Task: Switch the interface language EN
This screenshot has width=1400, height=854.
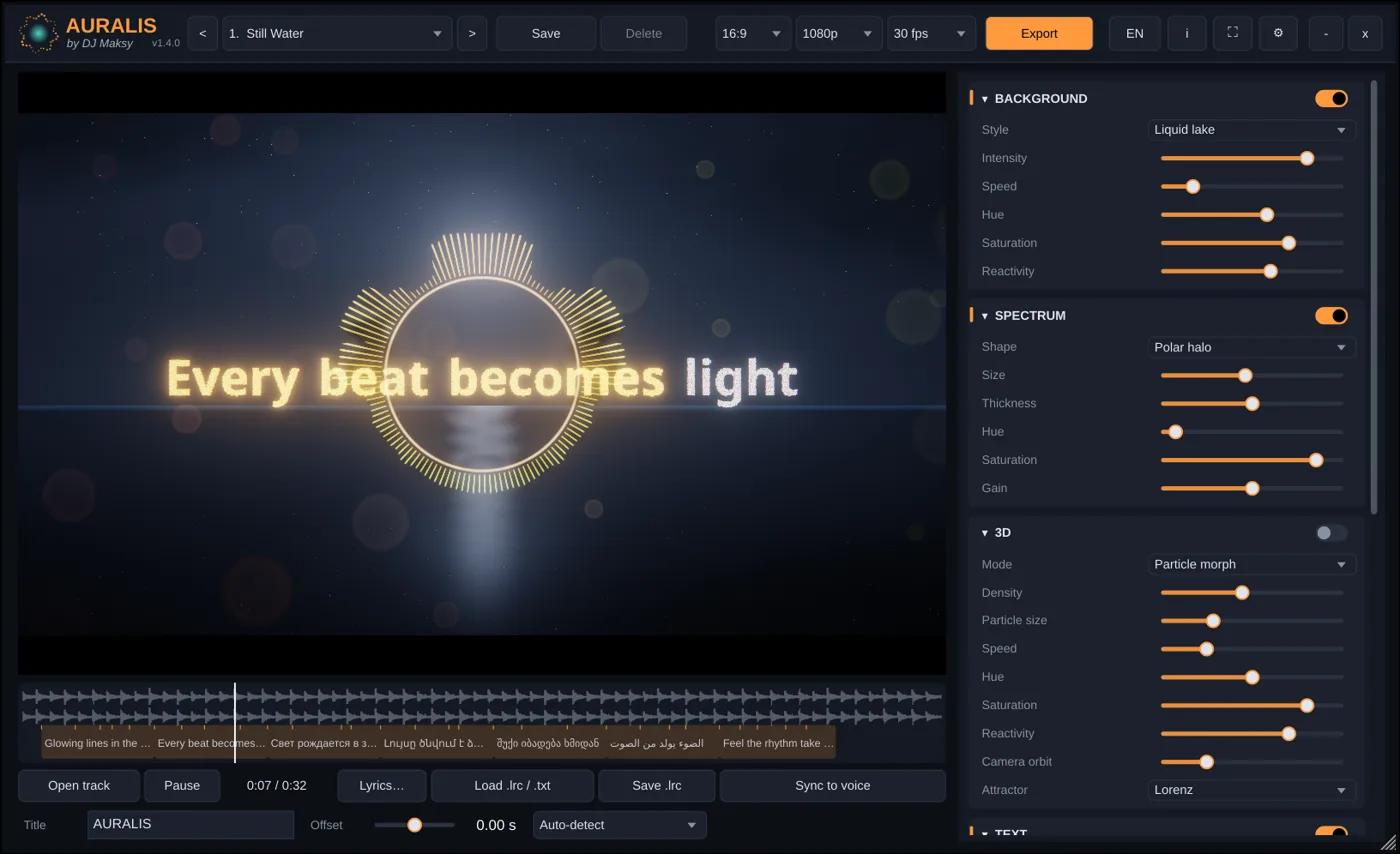Action: click(1135, 33)
